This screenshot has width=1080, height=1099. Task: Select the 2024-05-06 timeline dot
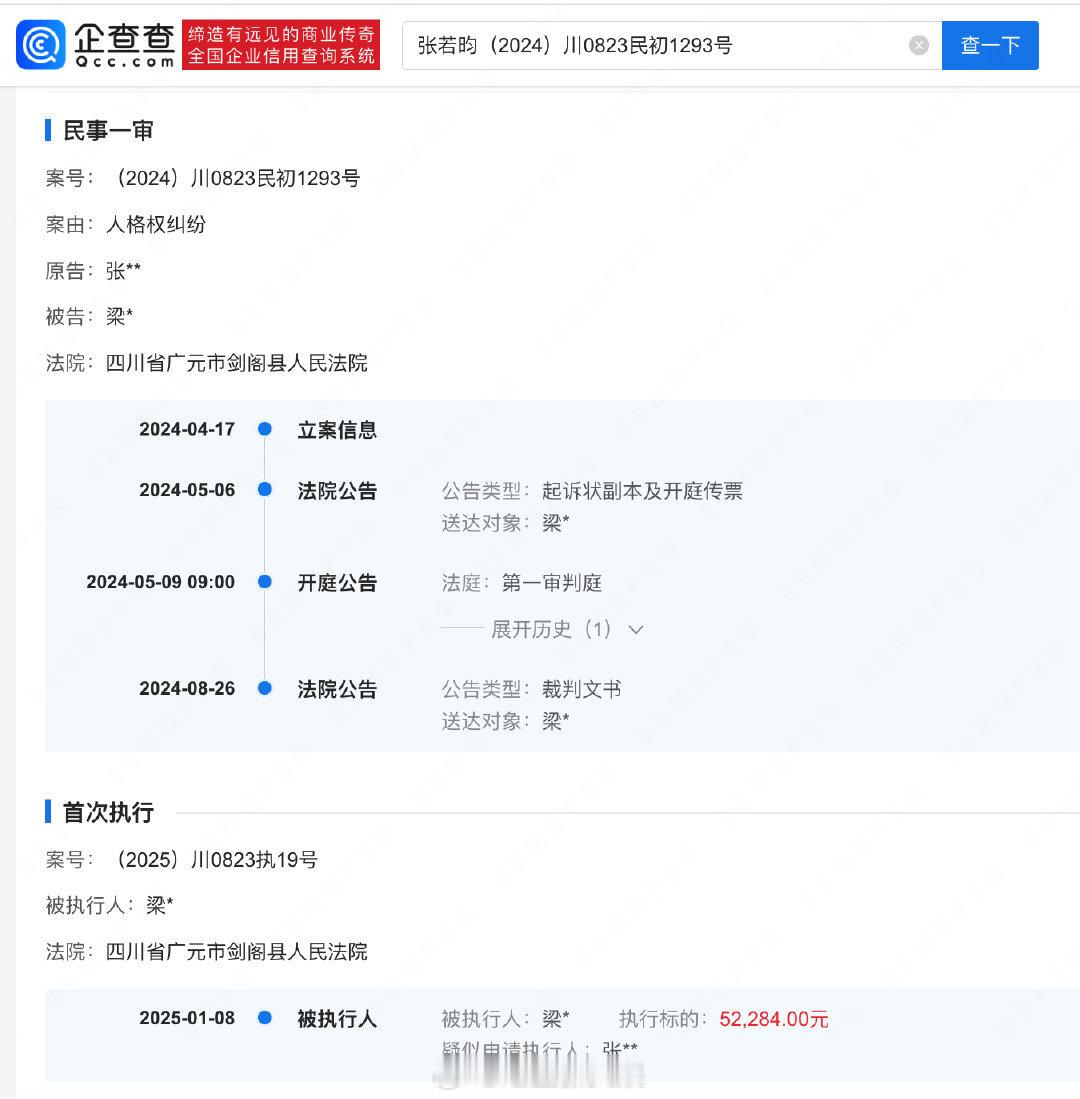click(265, 489)
